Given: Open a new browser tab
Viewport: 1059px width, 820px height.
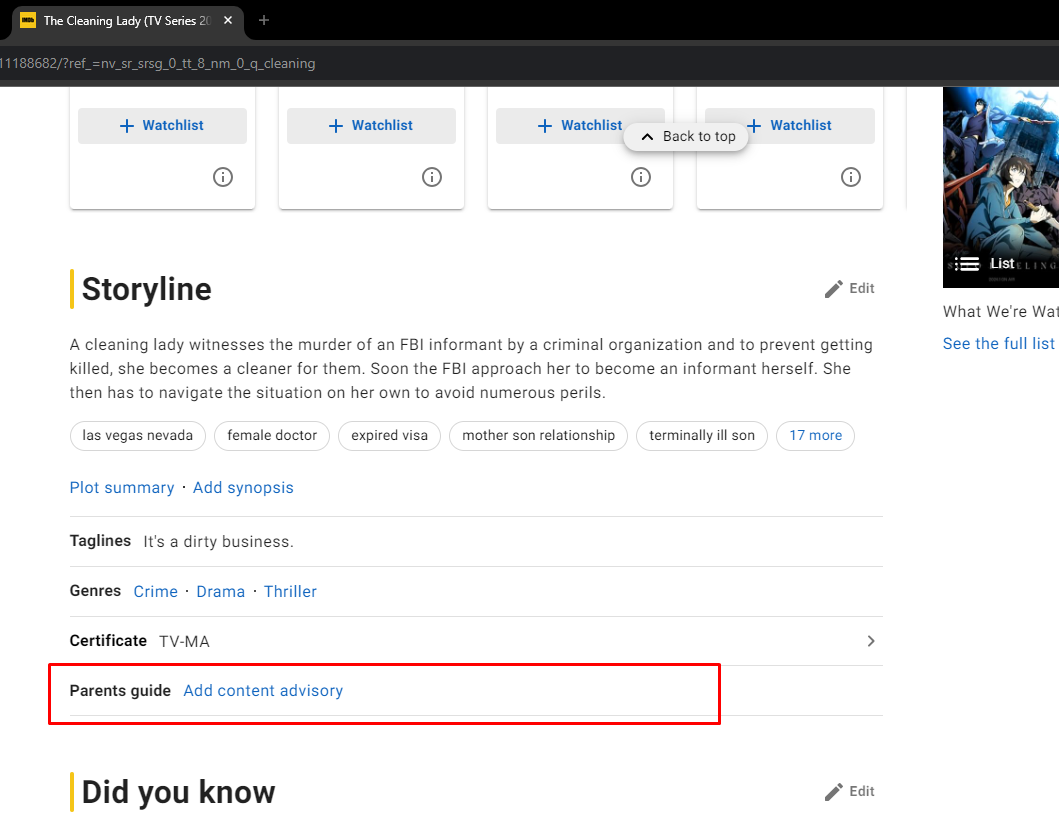Looking at the screenshot, I should tap(264, 20).
